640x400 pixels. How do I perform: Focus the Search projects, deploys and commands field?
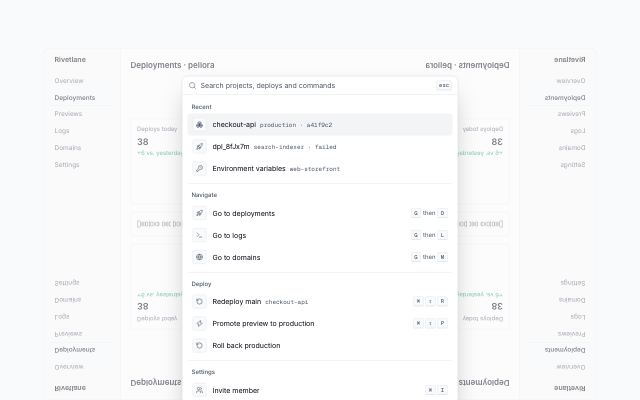click(x=316, y=86)
